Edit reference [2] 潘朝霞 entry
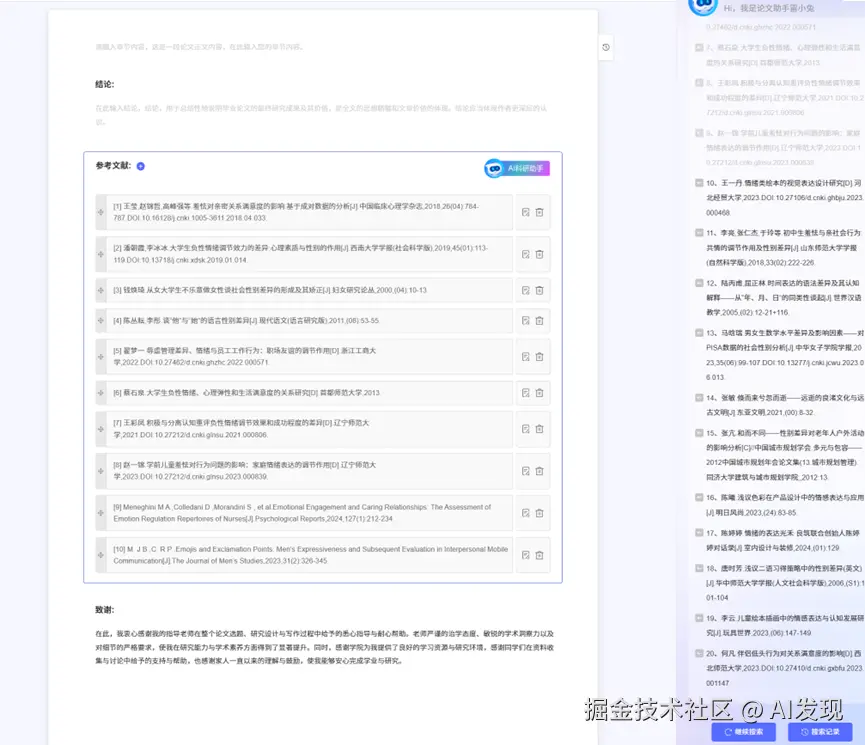The width and height of the screenshot is (865, 745). pyautogui.click(x=526, y=254)
